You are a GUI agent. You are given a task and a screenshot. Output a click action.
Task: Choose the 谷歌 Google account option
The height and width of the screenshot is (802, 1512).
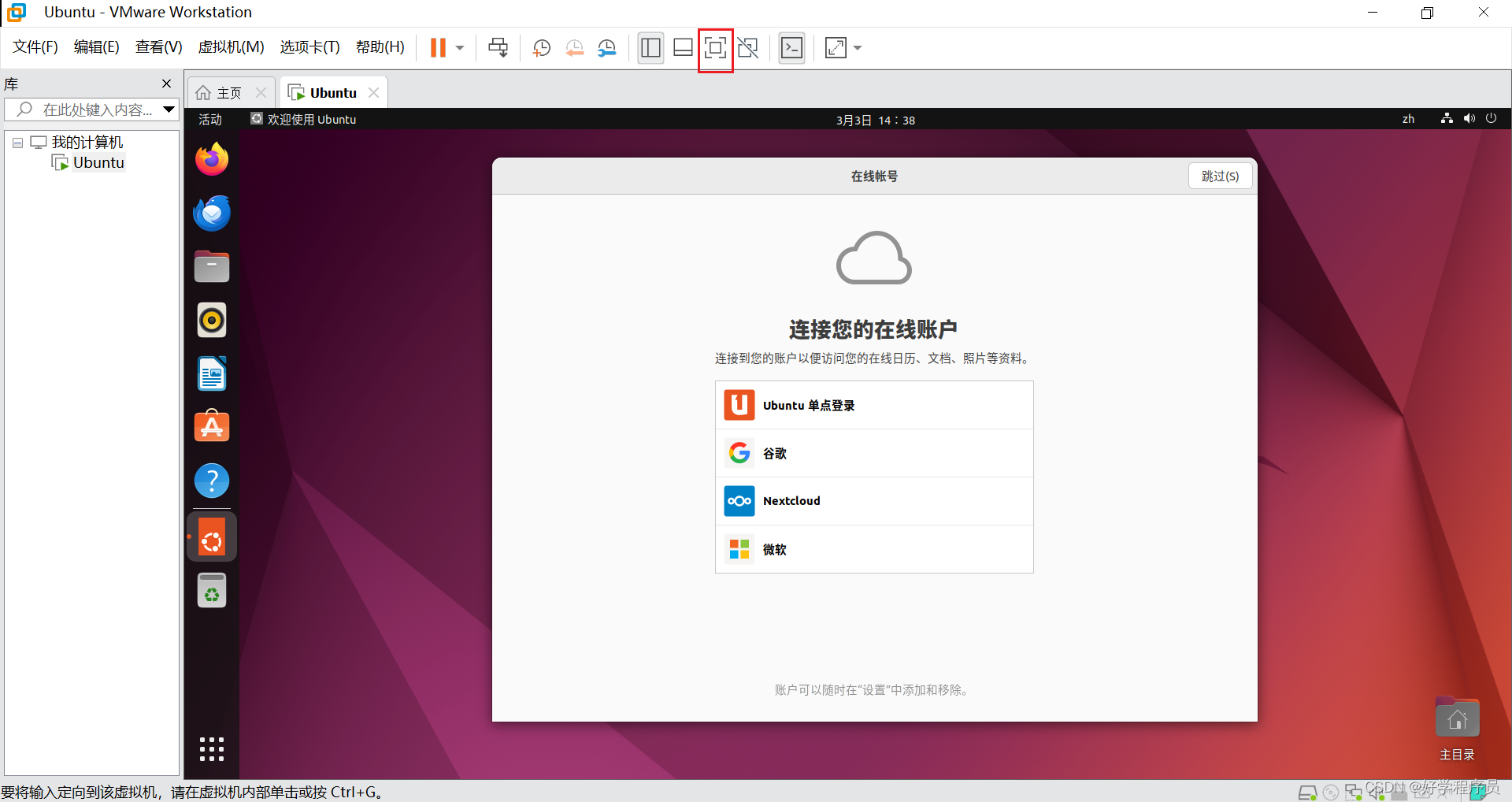(874, 453)
